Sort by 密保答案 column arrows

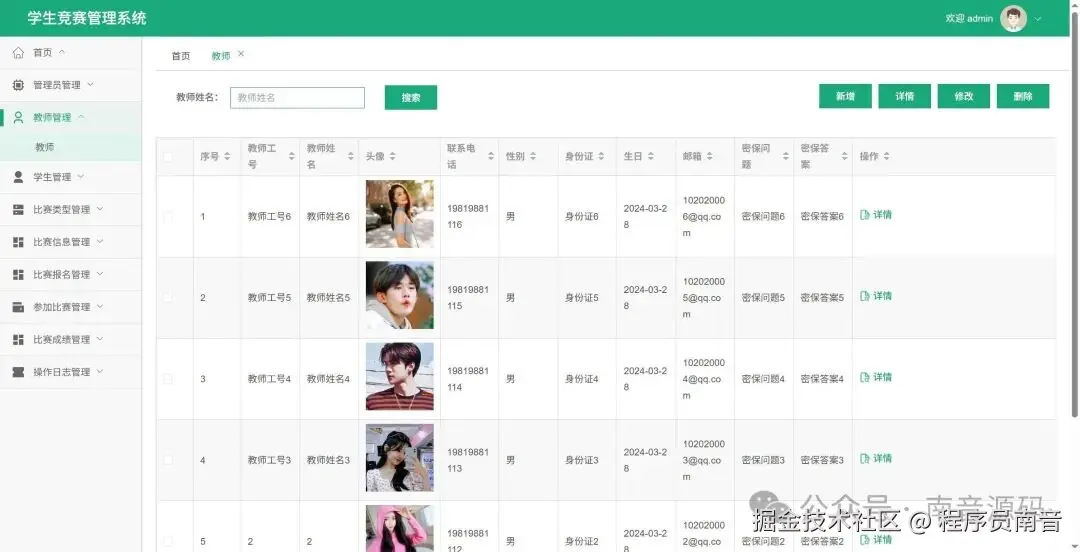[x=844, y=156]
